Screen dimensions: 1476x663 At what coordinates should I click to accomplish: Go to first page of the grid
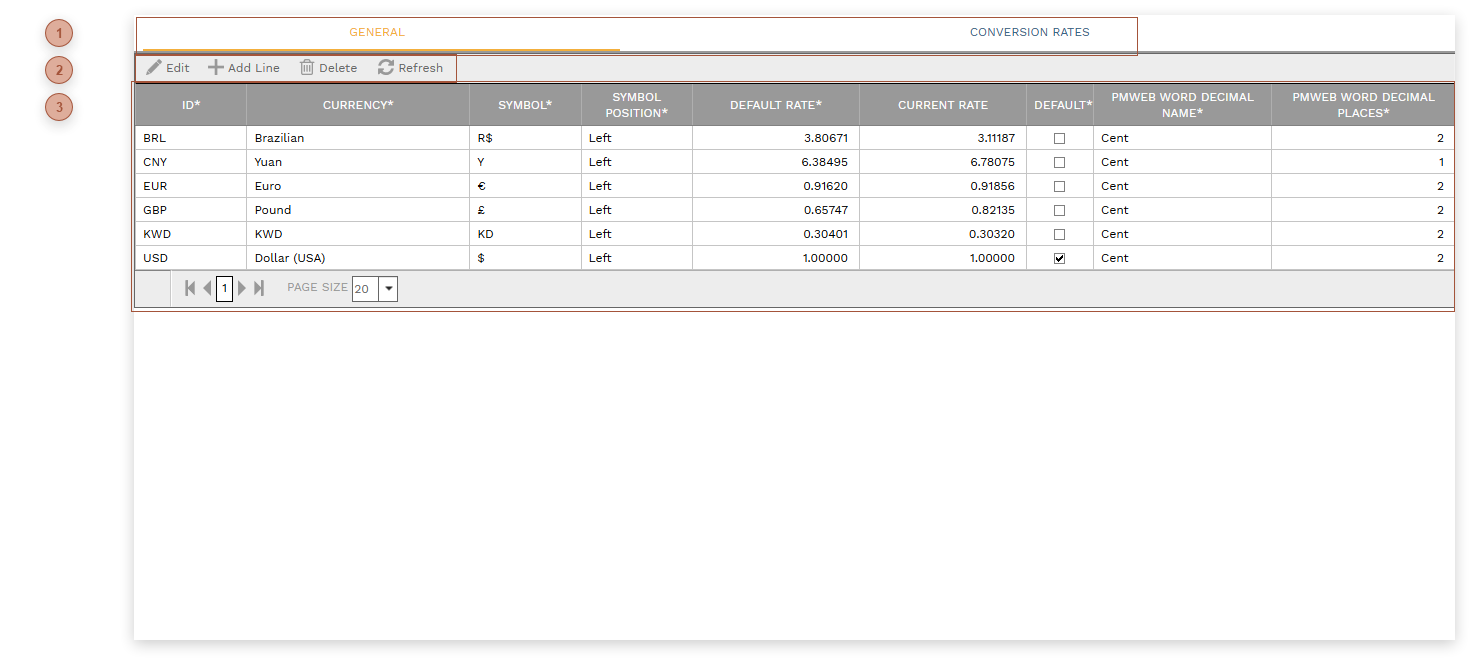(190, 289)
